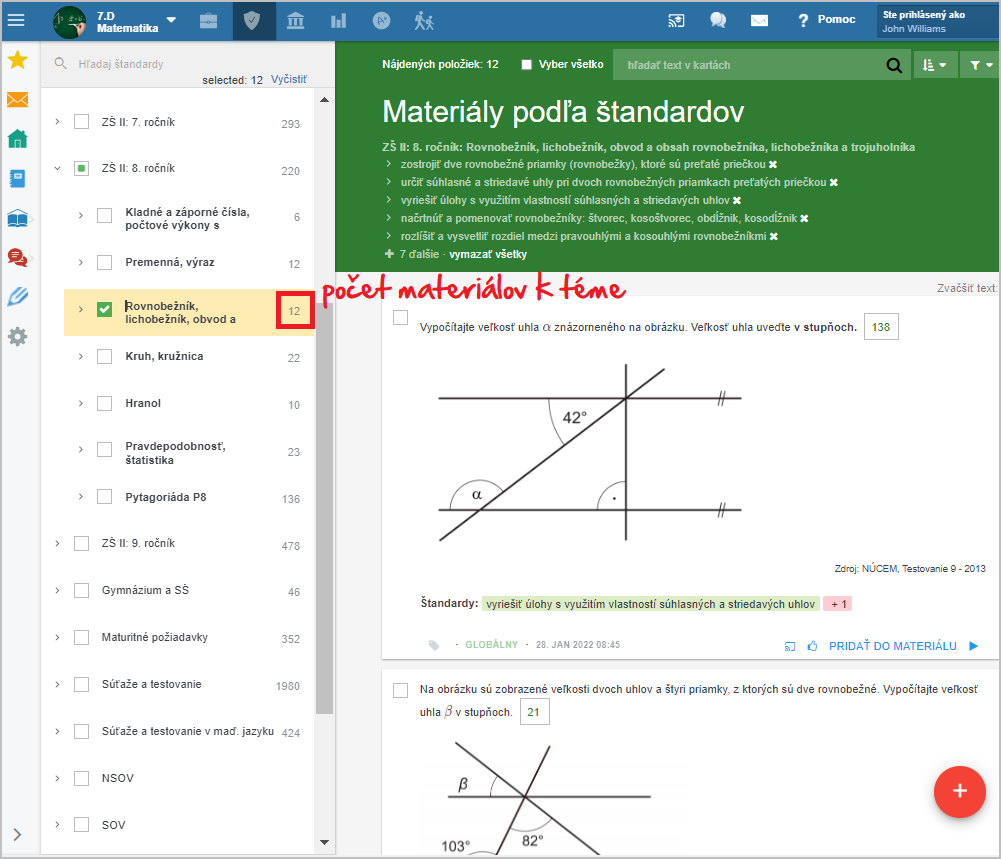
Task: Expand sidebar with bottom-left arrow
Action: pos(17,834)
